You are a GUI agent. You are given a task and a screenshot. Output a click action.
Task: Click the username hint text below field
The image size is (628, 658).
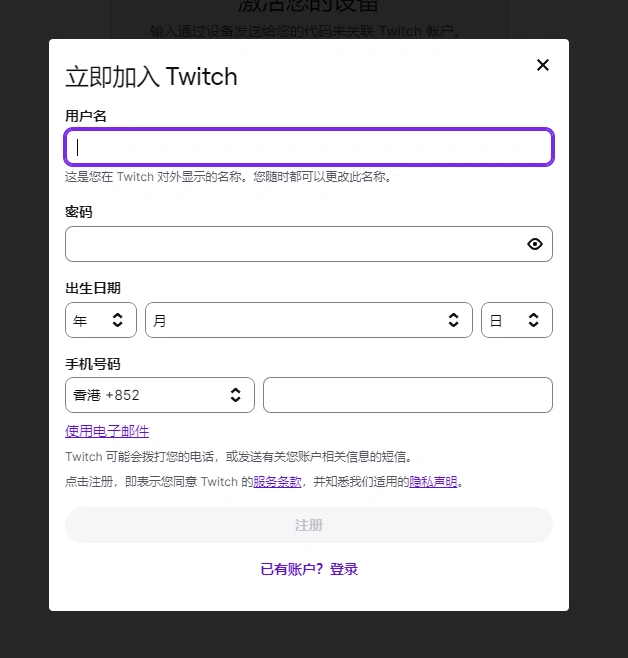229,177
